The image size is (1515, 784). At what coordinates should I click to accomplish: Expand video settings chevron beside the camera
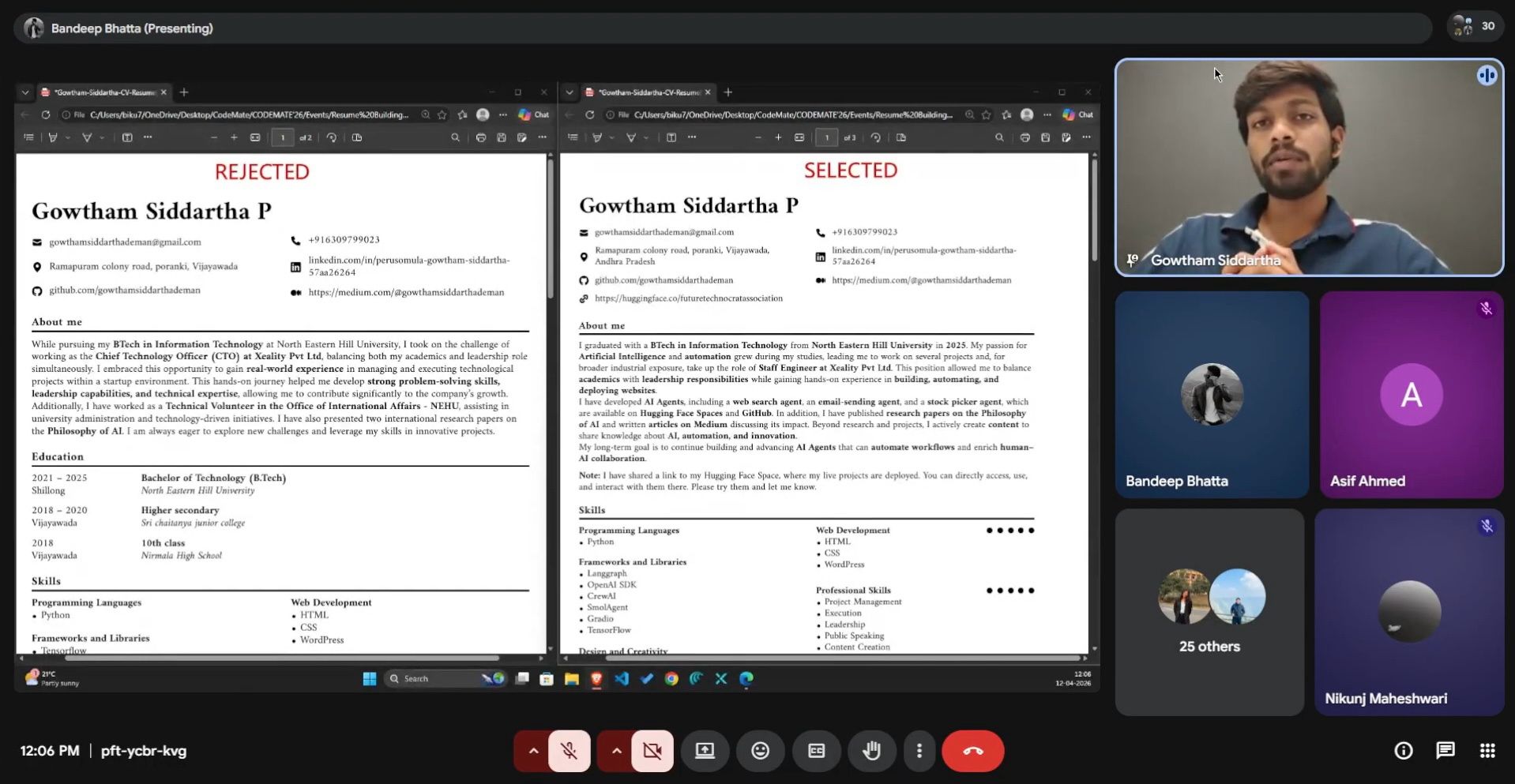pyautogui.click(x=616, y=751)
